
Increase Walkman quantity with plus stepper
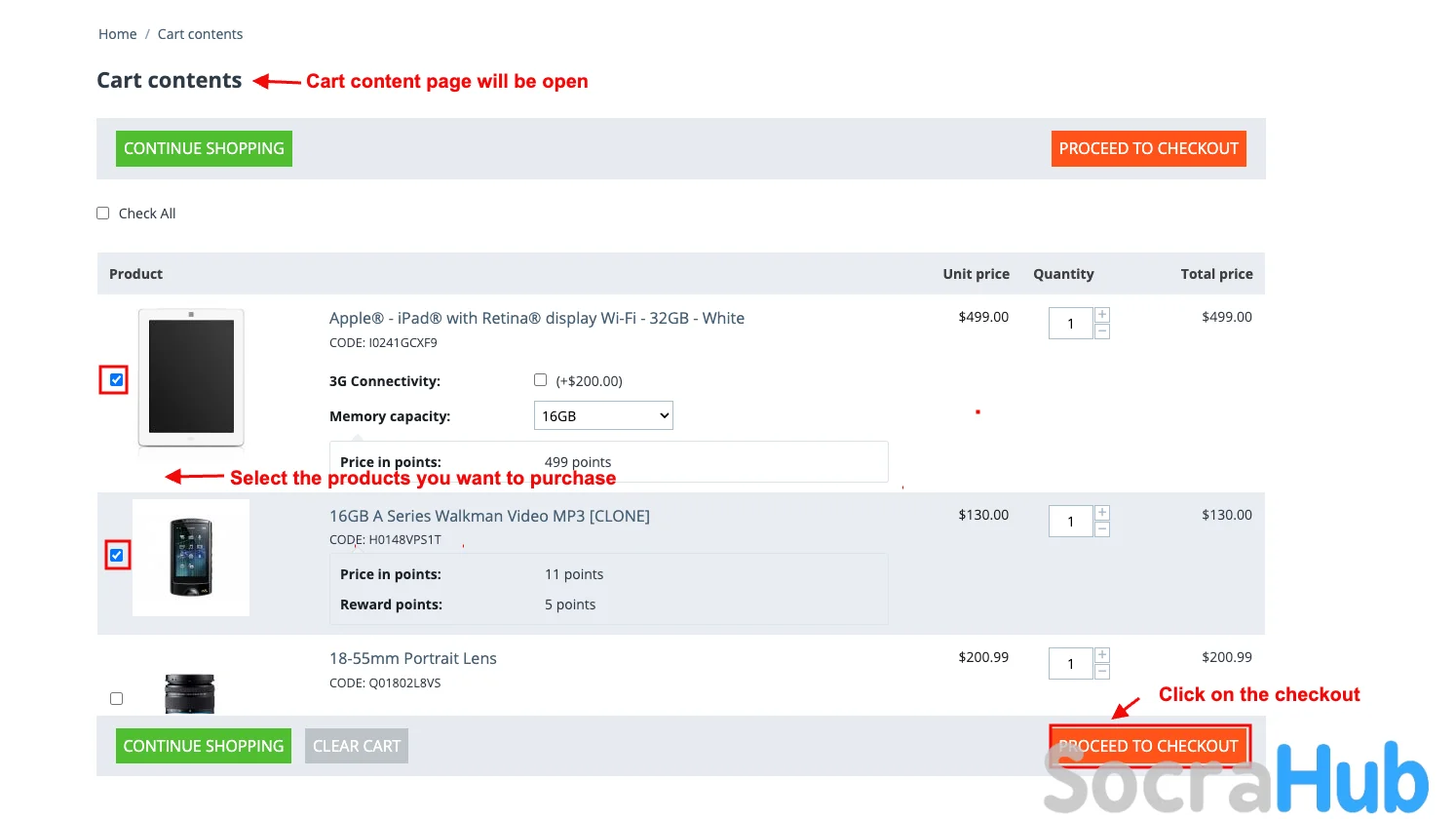(x=1102, y=513)
